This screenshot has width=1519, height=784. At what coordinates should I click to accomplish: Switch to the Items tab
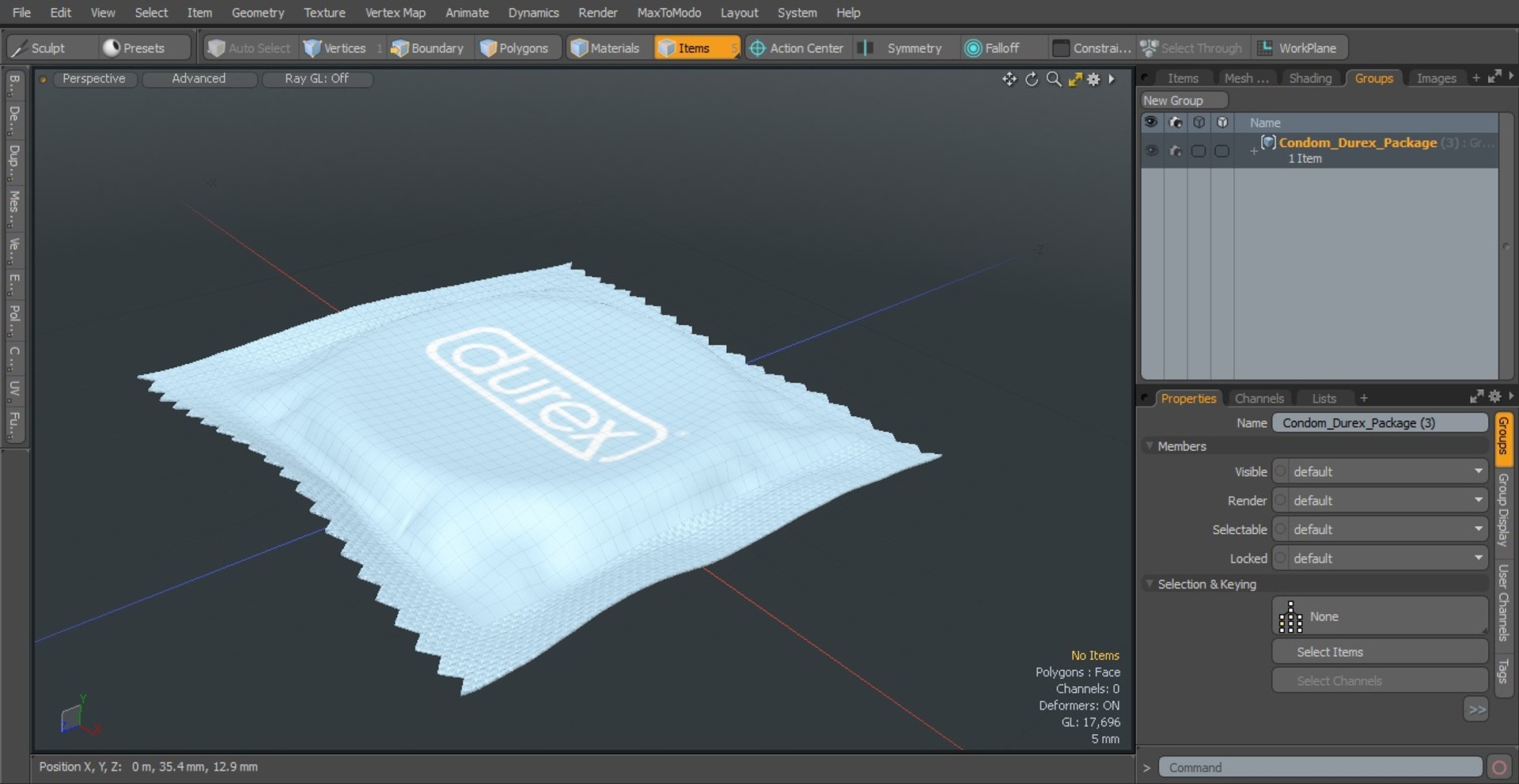(x=1183, y=78)
